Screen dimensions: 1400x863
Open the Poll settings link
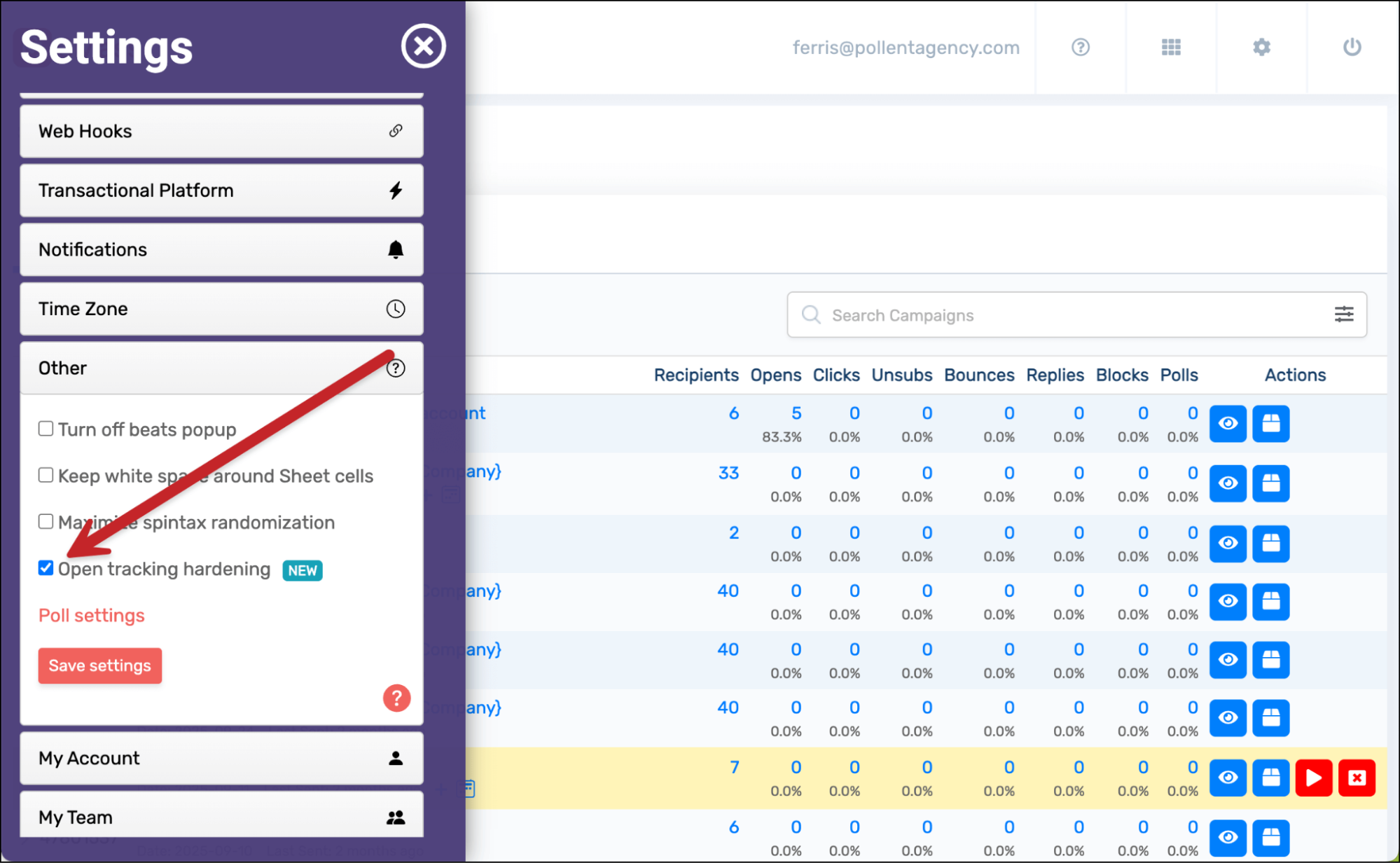point(92,615)
